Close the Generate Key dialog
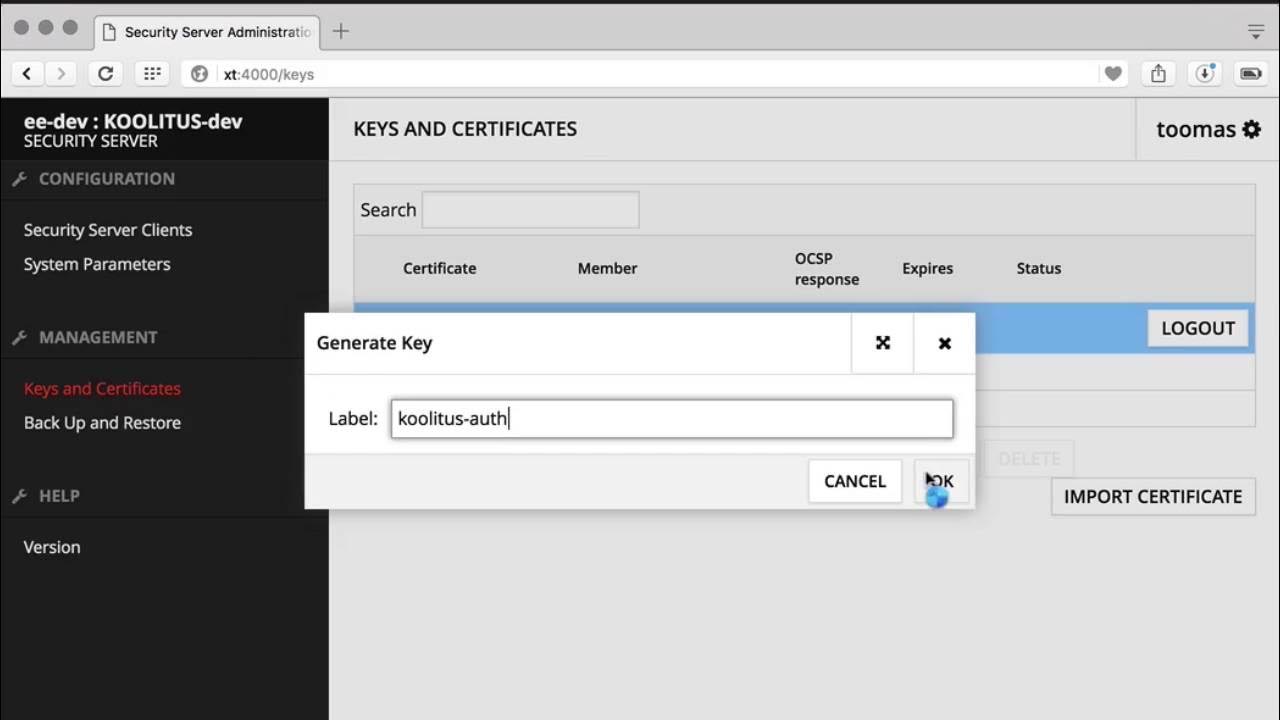Screen dimensions: 1280x720 click(x=944, y=343)
